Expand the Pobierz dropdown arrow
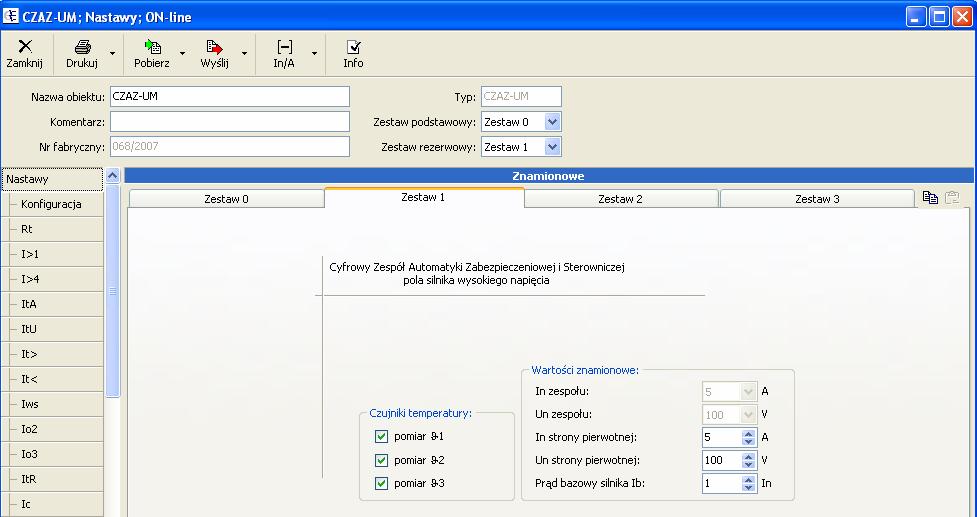This screenshot has height=517, width=977. pyautogui.click(x=182, y=54)
